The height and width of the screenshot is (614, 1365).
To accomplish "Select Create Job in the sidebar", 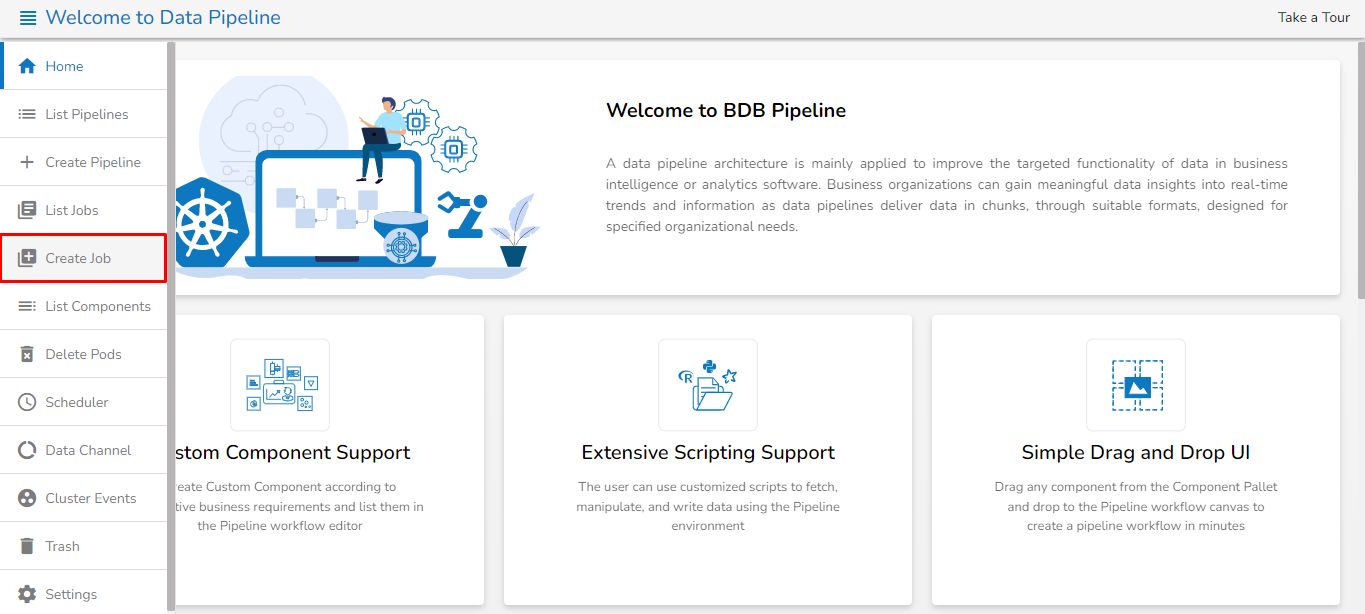I will 84,258.
